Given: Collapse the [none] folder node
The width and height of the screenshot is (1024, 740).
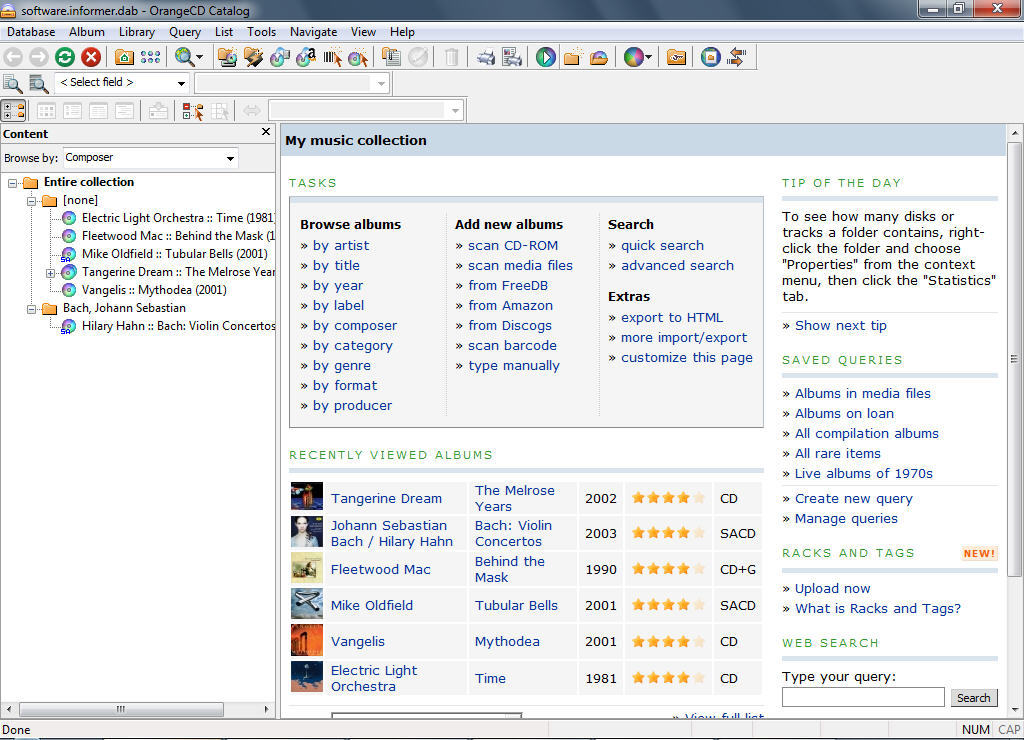Looking at the screenshot, I should [31, 201].
